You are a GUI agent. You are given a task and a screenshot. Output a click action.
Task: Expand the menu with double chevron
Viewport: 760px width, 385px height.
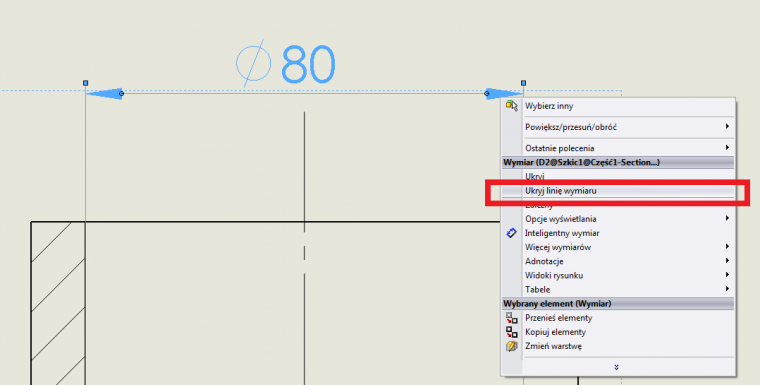(x=617, y=368)
